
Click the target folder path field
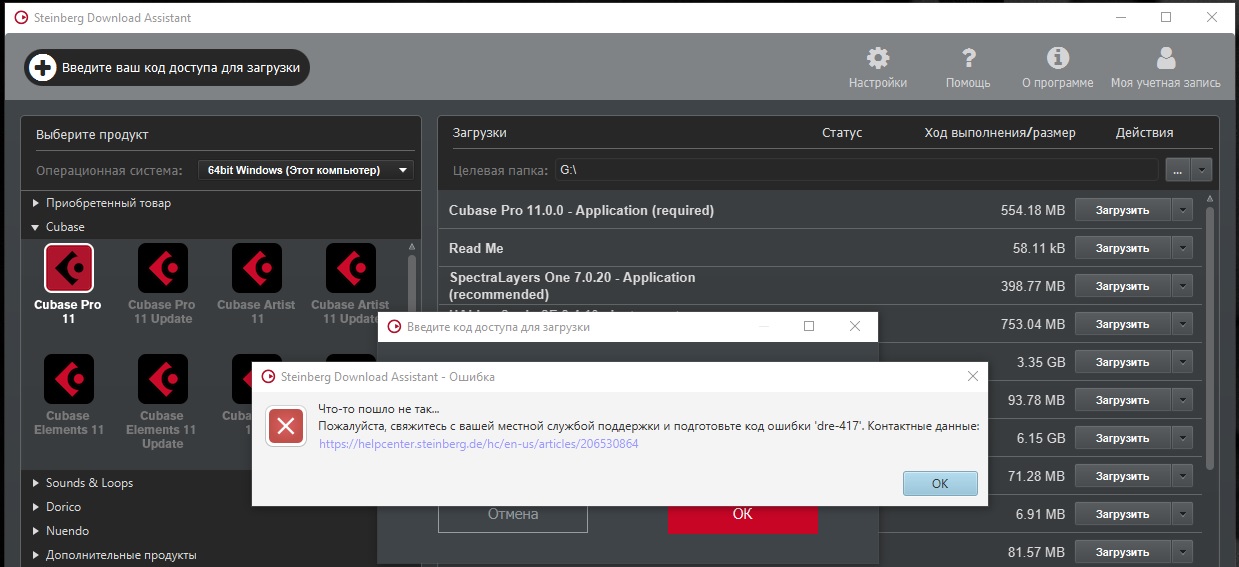pyautogui.click(x=855, y=170)
